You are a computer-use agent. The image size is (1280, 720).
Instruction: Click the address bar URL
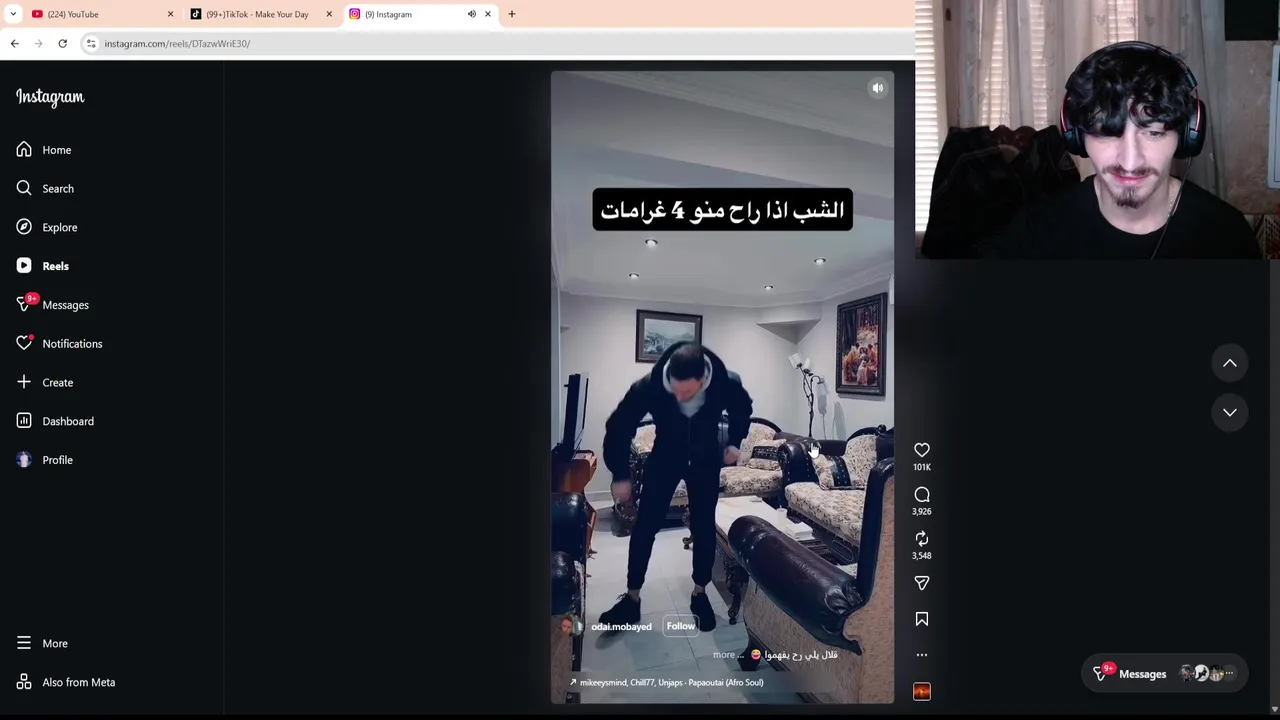[177, 43]
